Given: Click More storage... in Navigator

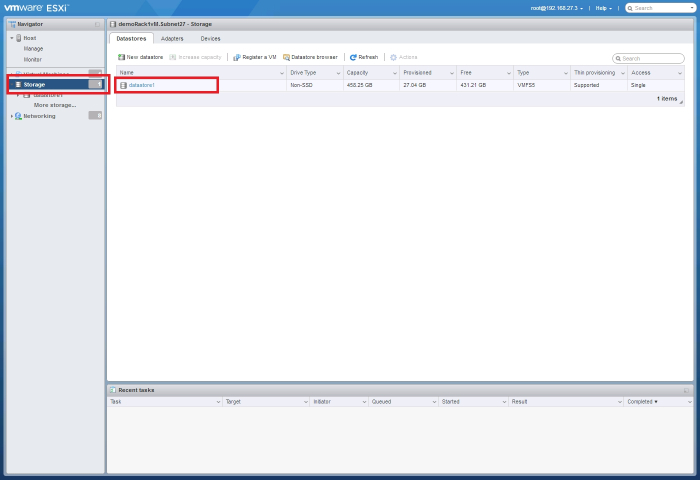Looking at the screenshot, I should [55, 105].
